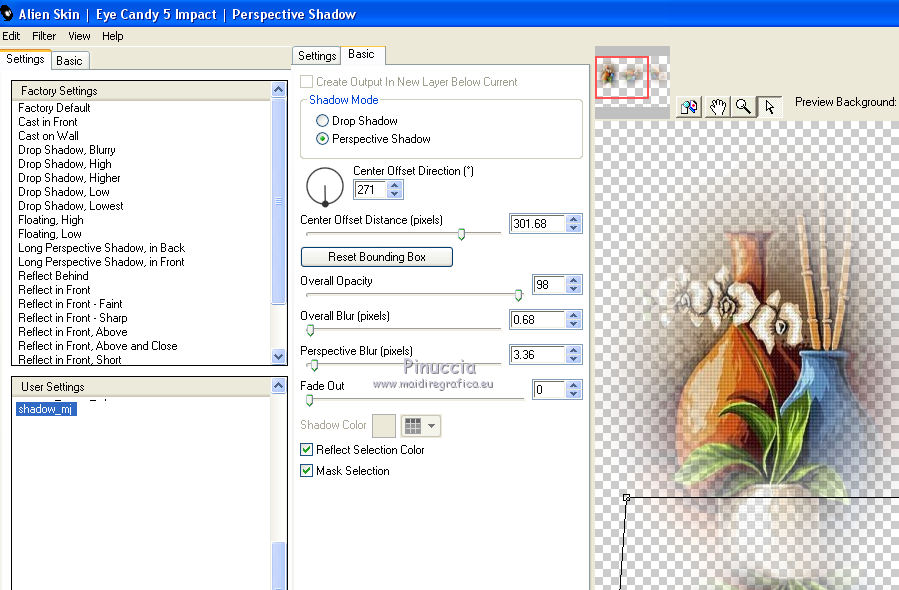This screenshot has width=899, height=590.
Task: Click the Overall Opacity input field
Action: pos(549,285)
